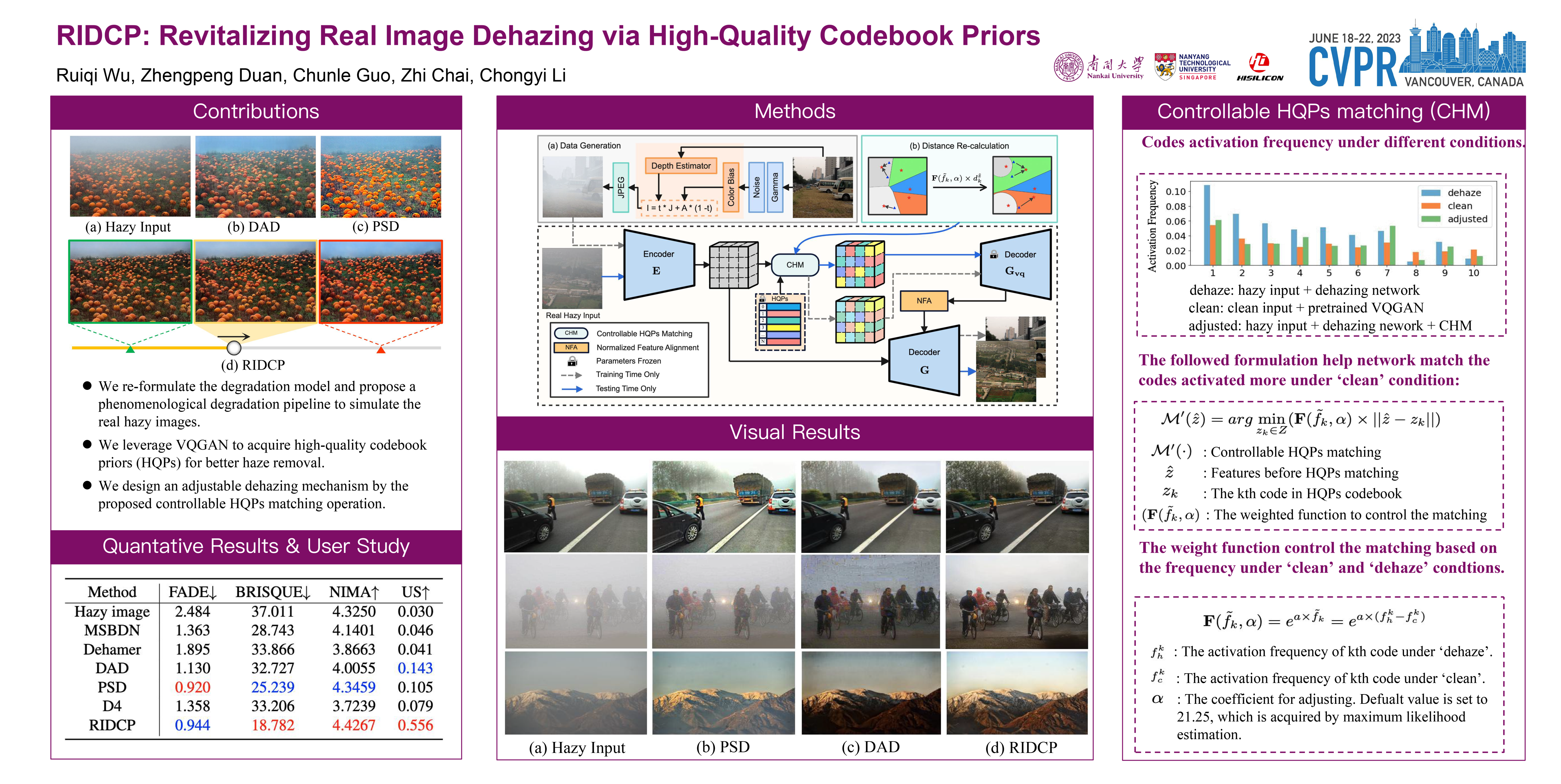Click the dehaze blue legend swatch
Image resolution: width=1561 pixels, height=784 pixels.
point(1431,193)
